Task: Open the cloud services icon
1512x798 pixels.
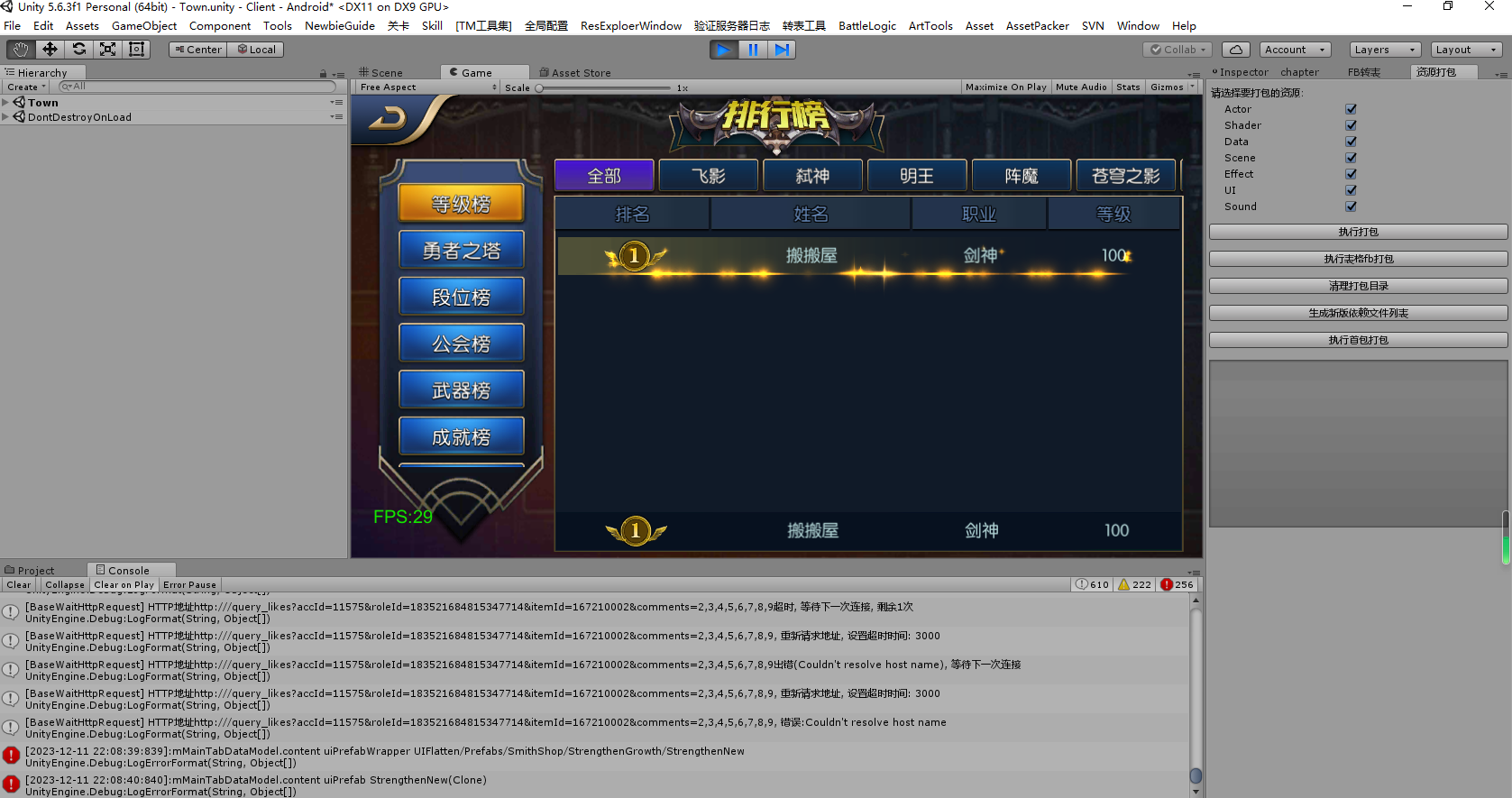Action: pyautogui.click(x=1236, y=50)
